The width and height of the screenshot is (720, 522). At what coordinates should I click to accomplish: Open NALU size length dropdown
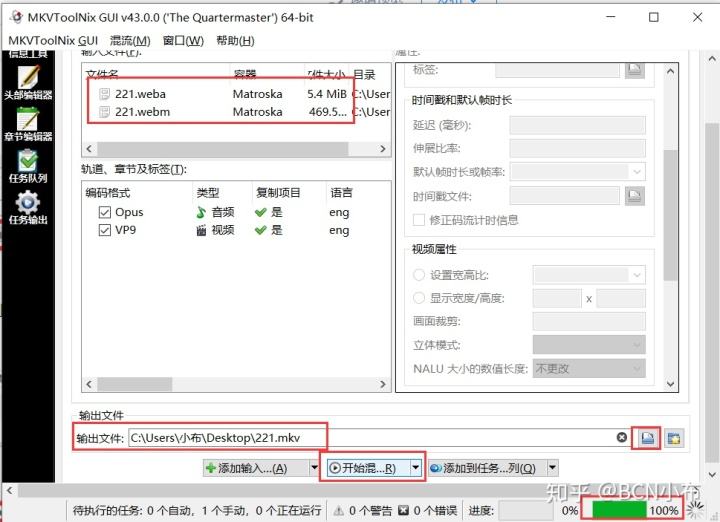(589, 369)
